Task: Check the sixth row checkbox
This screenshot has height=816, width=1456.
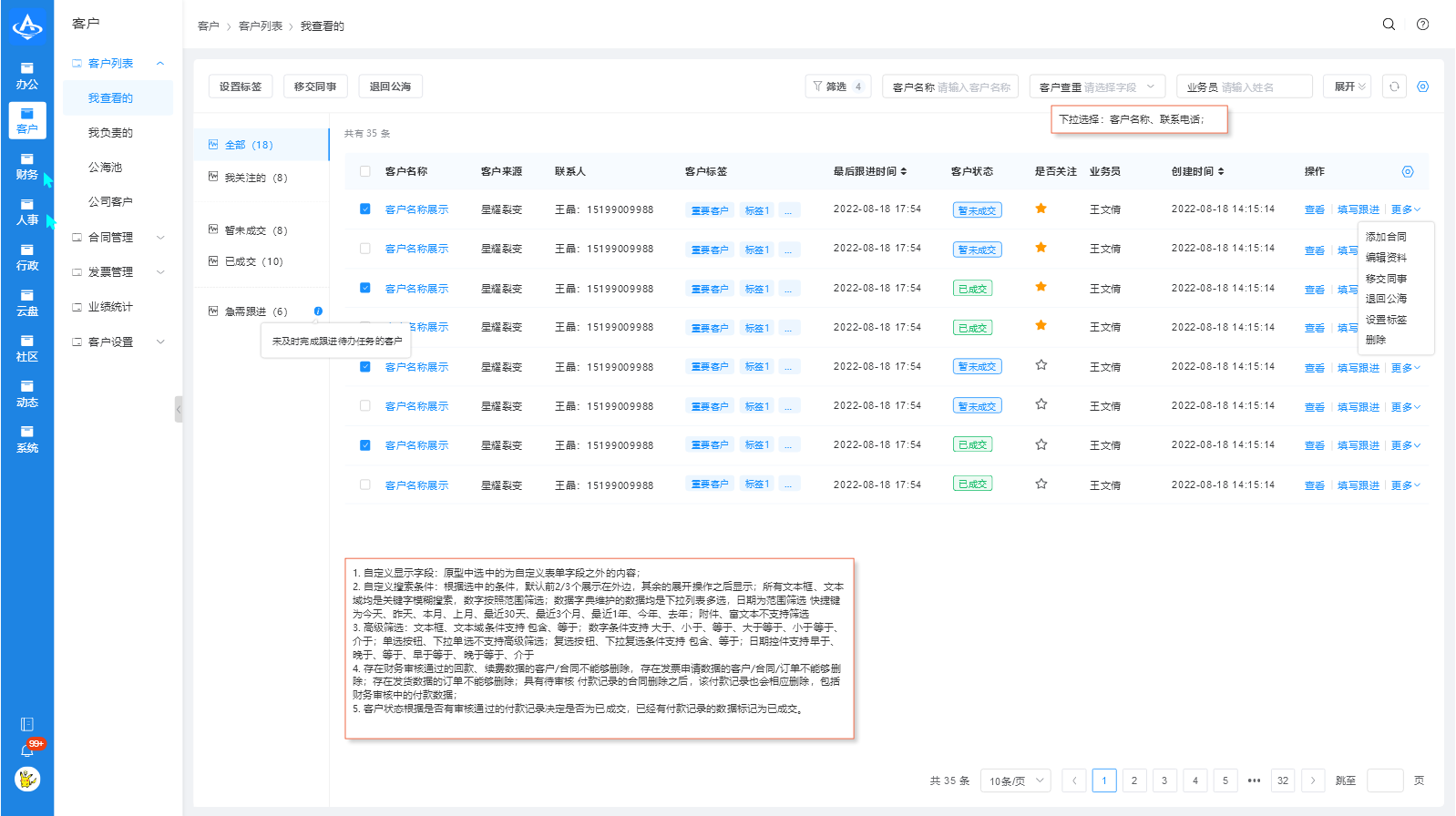Action: [x=365, y=405]
